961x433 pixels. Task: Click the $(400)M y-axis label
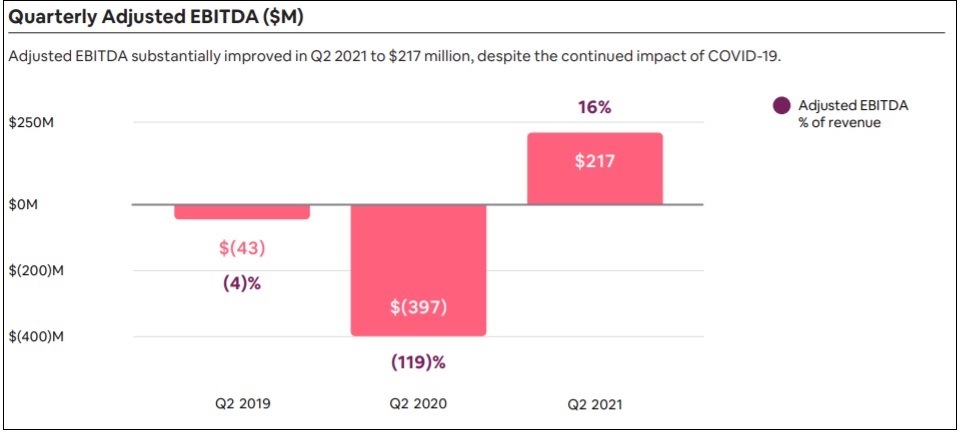point(36,336)
